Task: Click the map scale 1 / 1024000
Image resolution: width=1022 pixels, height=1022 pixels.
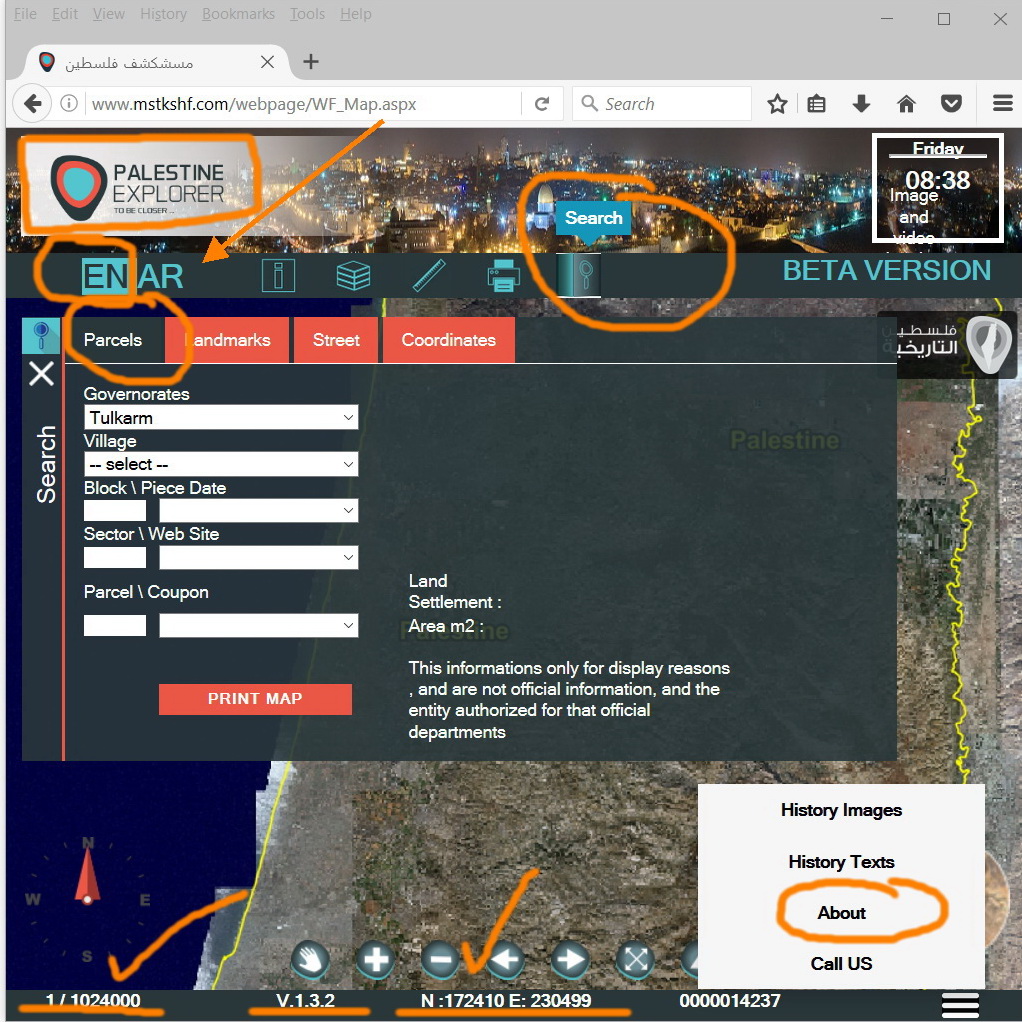Action: 93,1000
